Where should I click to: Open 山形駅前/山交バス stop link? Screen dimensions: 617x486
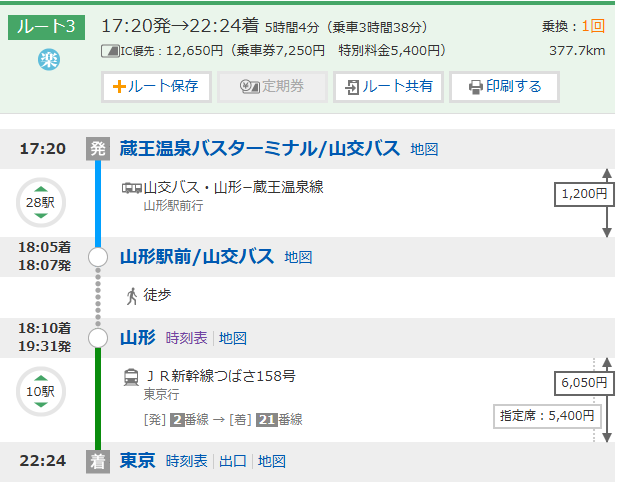pyautogui.click(x=196, y=257)
